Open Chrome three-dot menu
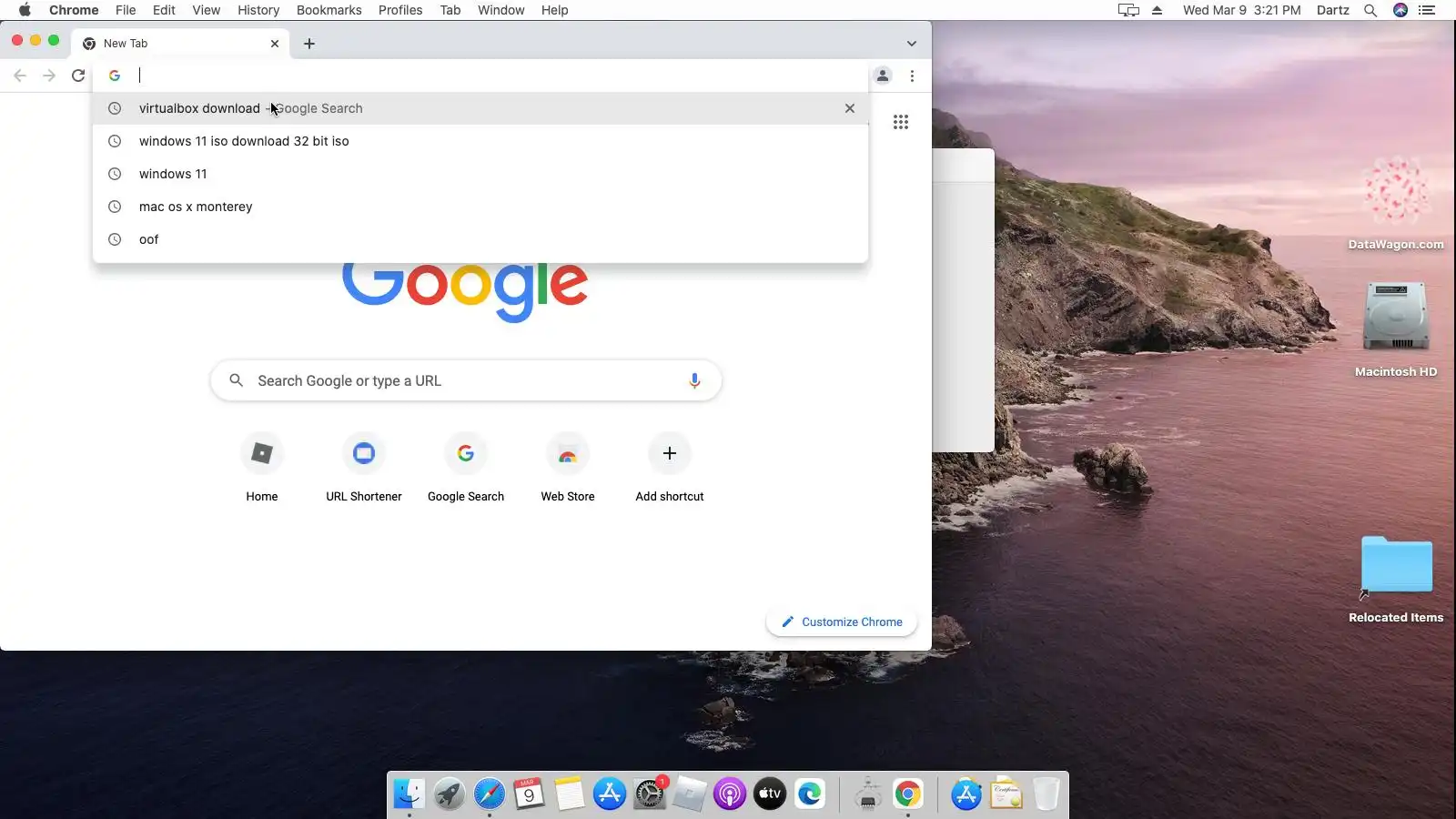This screenshot has width=1456, height=819. (x=912, y=76)
